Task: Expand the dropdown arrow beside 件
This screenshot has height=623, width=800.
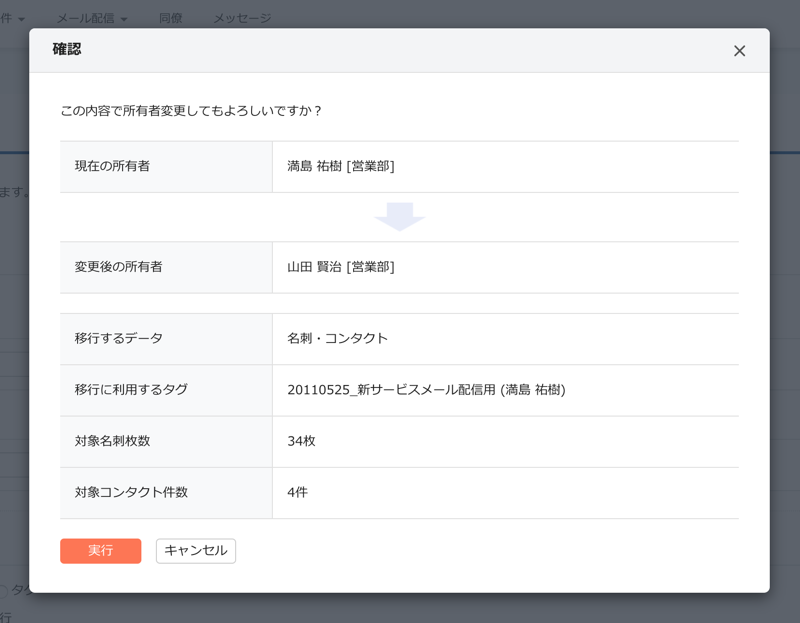Action: tap(22, 19)
